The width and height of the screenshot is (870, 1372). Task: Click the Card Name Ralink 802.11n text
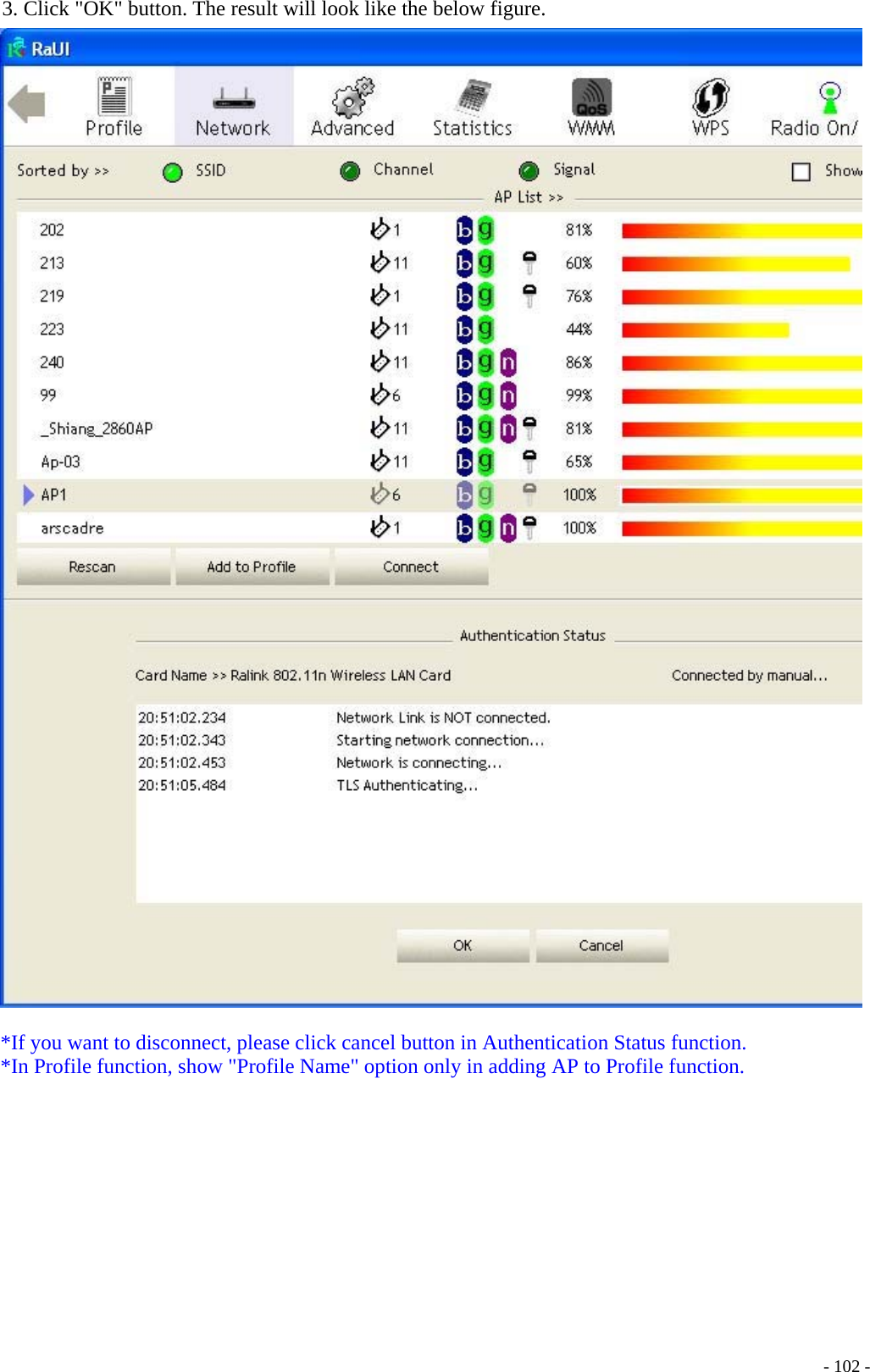coord(293,675)
